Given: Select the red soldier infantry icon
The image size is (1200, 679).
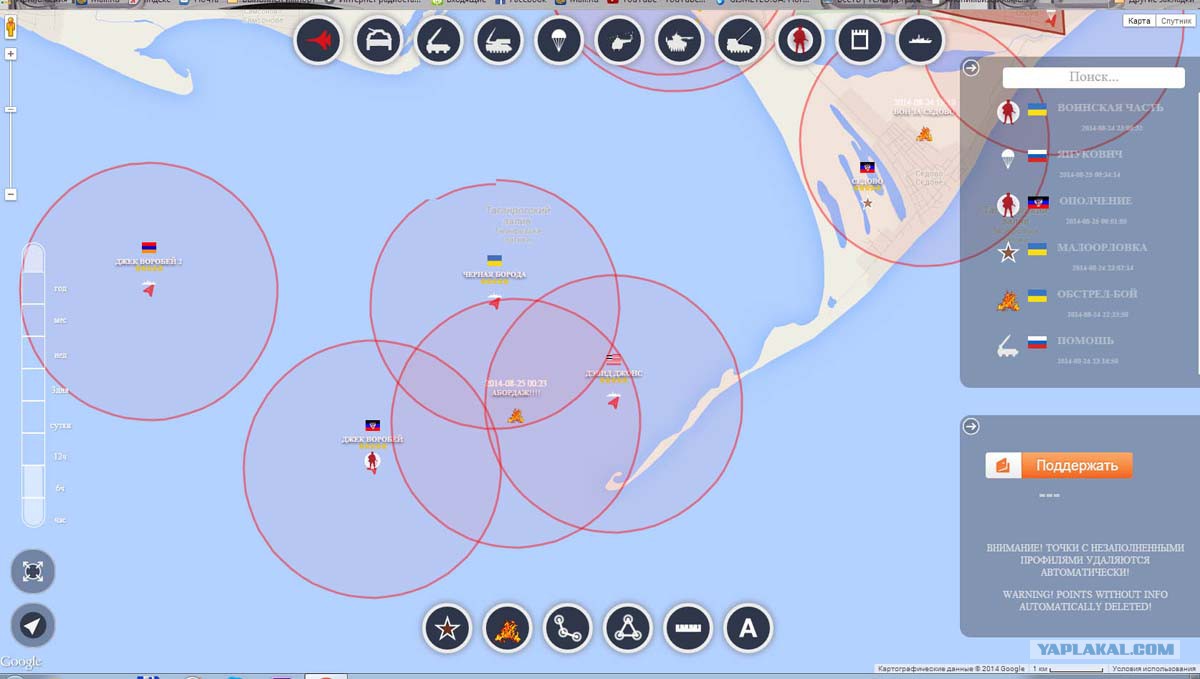Looking at the screenshot, I should pos(799,42).
